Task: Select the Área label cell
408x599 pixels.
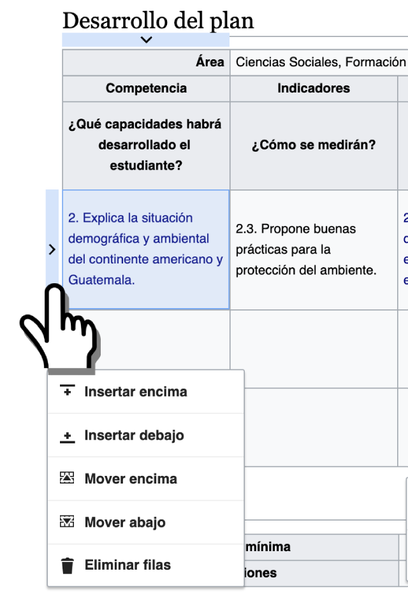Action: point(146,62)
